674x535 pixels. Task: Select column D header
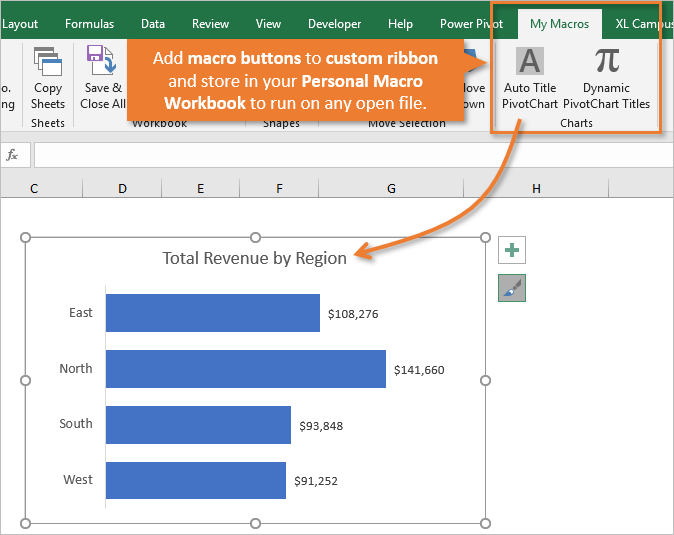point(123,188)
